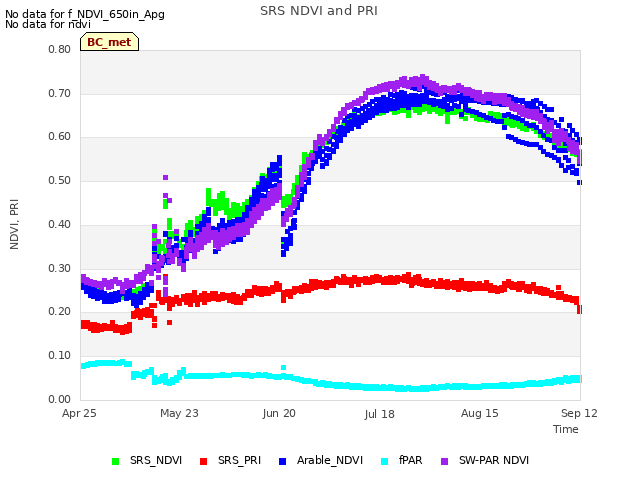Click the 0.40 y-axis tick label
The image size is (640, 480).
click(x=60, y=224)
